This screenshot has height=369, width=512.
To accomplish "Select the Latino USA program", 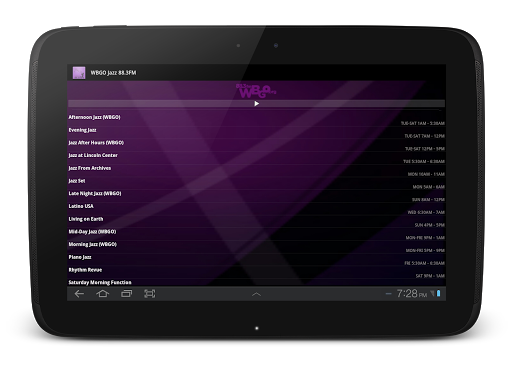I will 81,206.
